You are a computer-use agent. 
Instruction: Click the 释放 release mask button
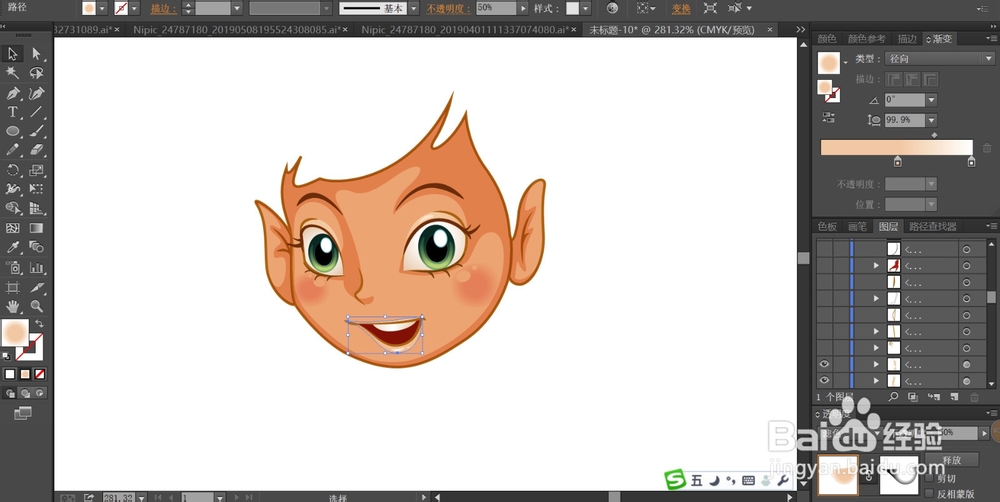952,460
